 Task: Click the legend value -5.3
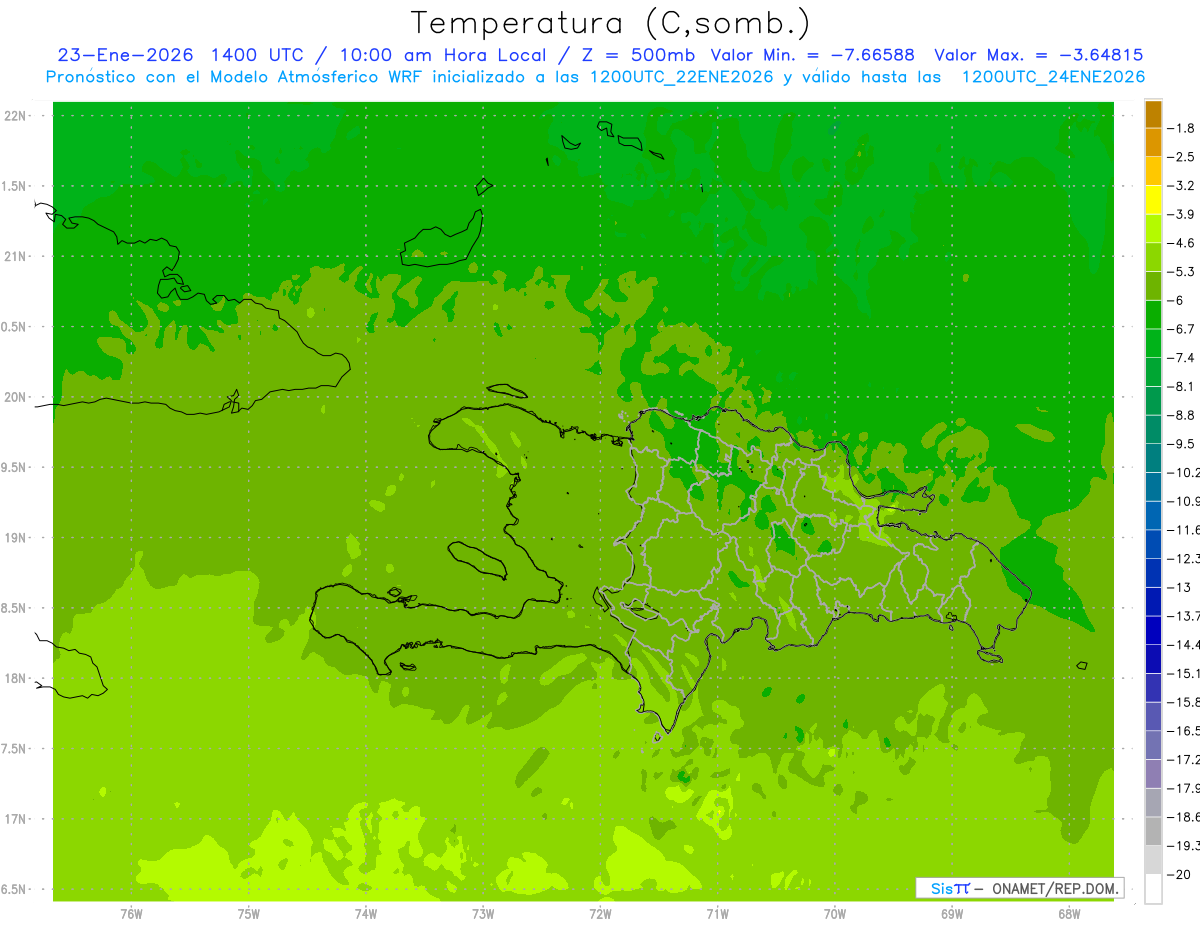pos(1182,272)
